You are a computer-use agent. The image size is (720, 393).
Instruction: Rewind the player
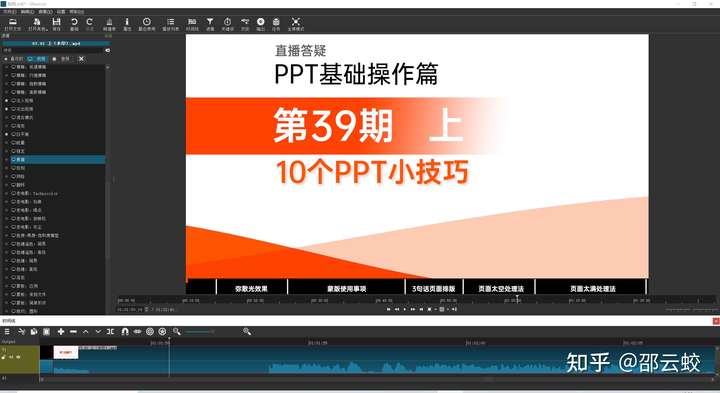pyautogui.click(x=396, y=309)
